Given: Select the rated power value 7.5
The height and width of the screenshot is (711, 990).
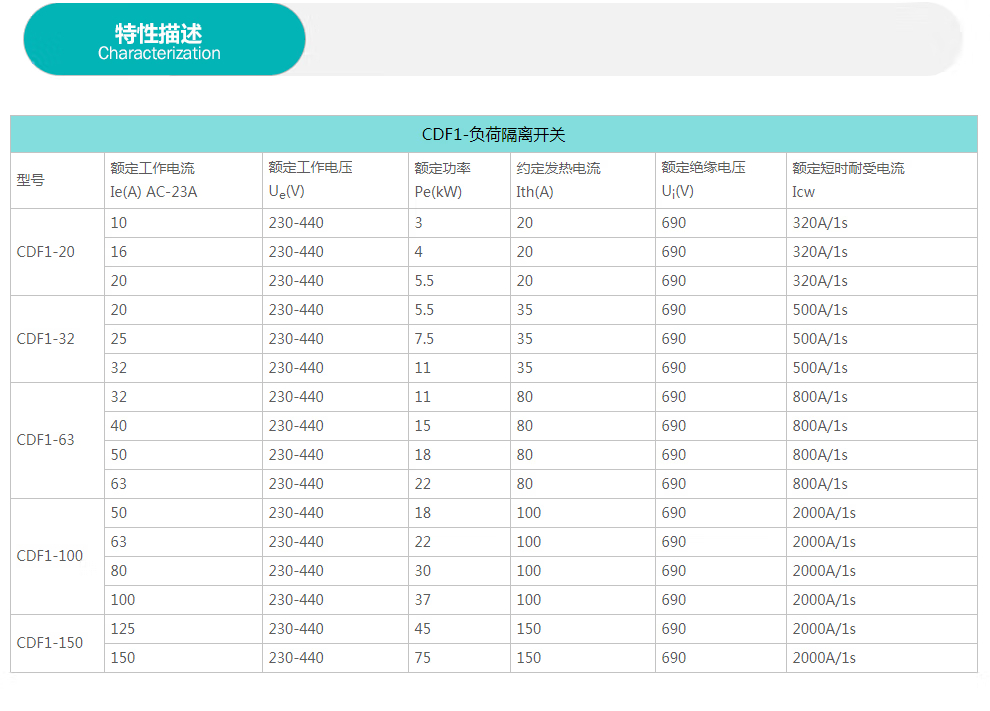Looking at the screenshot, I should [x=424, y=339].
